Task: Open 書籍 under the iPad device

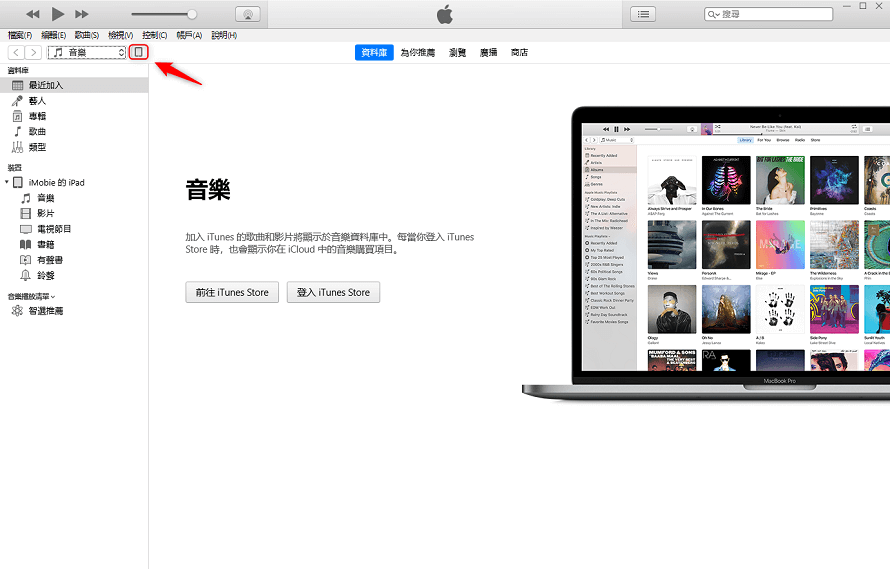Action: [74, 244]
